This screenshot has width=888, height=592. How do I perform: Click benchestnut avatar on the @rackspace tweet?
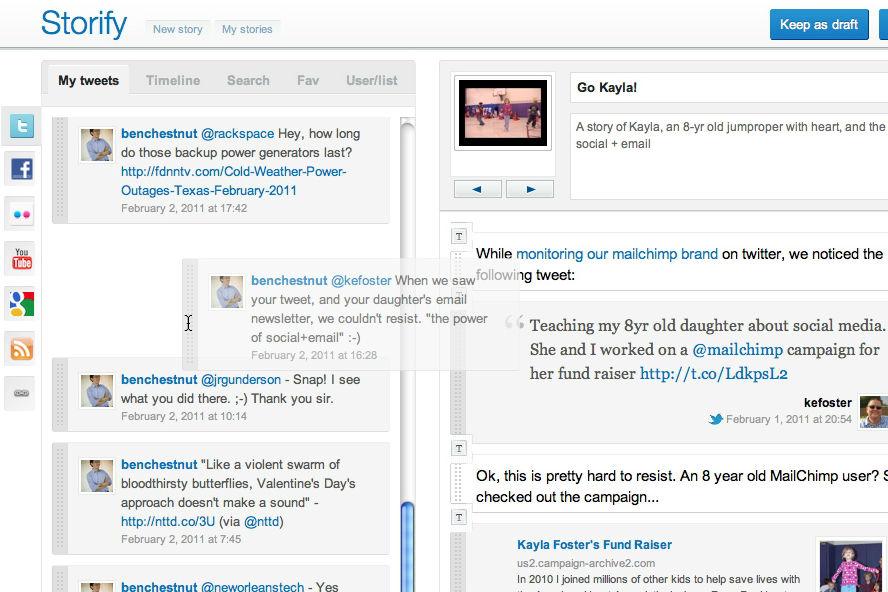pos(97,145)
